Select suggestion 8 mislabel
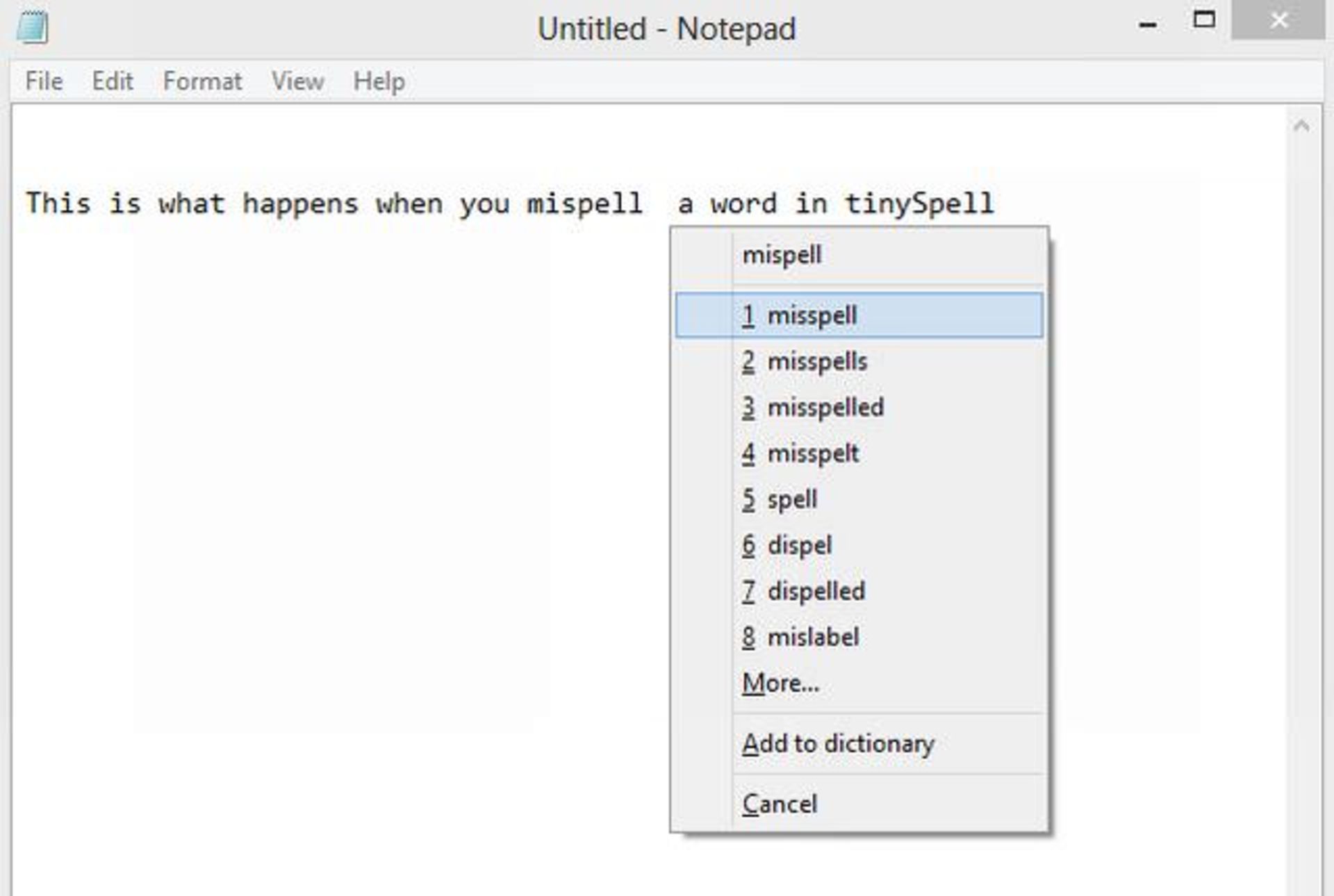The image size is (1334, 896). pyautogui.click(x=813, y=637)
